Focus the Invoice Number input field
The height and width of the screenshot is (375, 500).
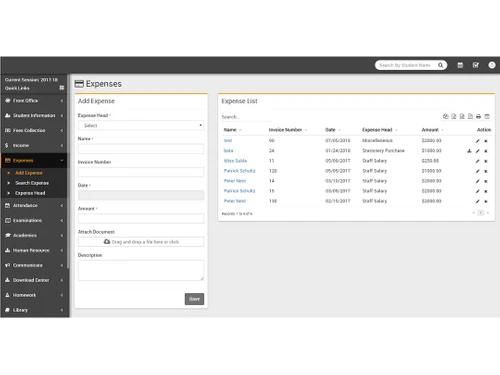click(141, 172)
